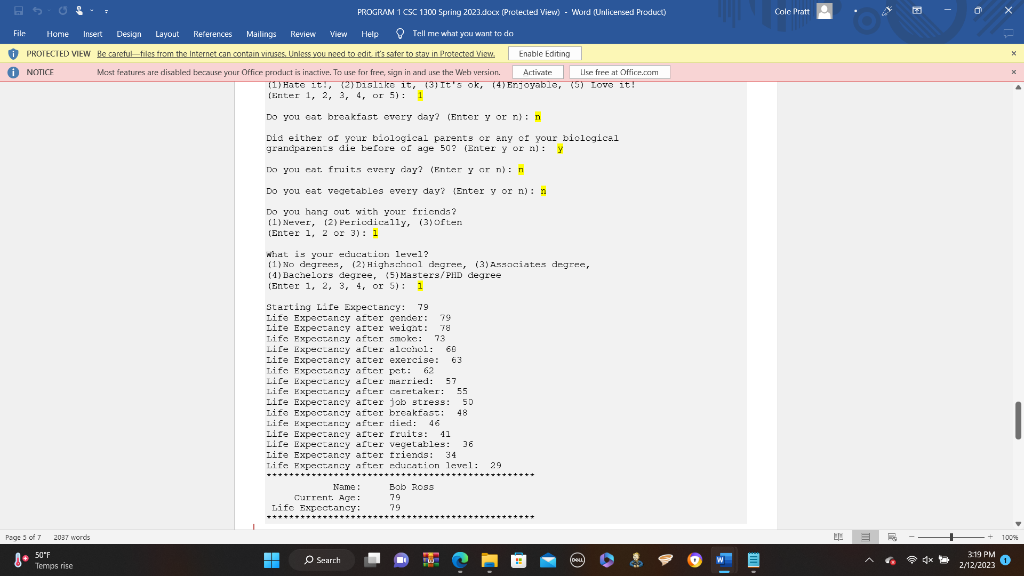This screenshot has height=576, width=1024.
Task: Click 'Page 5 of 7' in status bar
Action: (x=23, y=537)
